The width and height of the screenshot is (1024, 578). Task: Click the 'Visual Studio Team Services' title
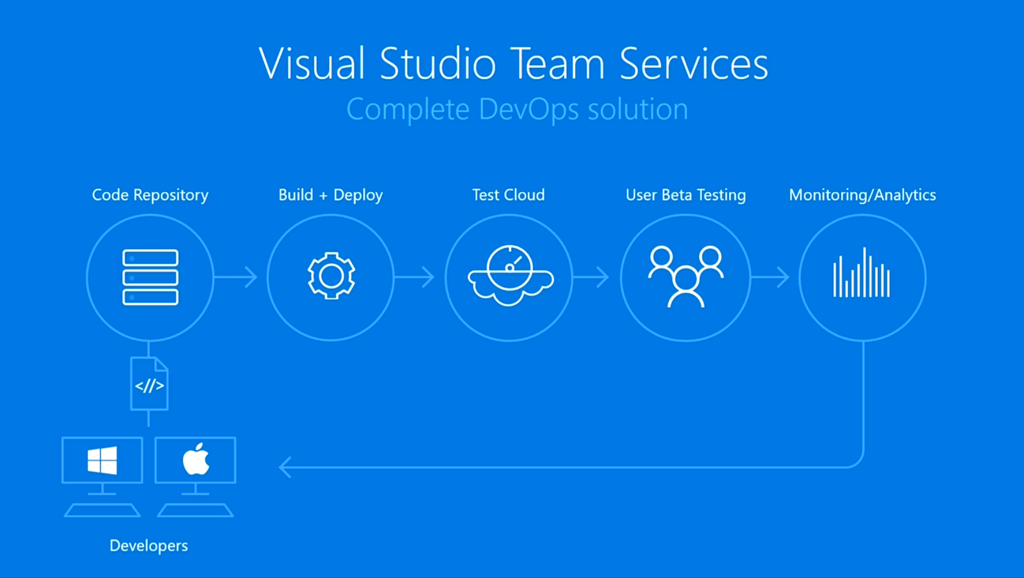click(x=513, y=63)
